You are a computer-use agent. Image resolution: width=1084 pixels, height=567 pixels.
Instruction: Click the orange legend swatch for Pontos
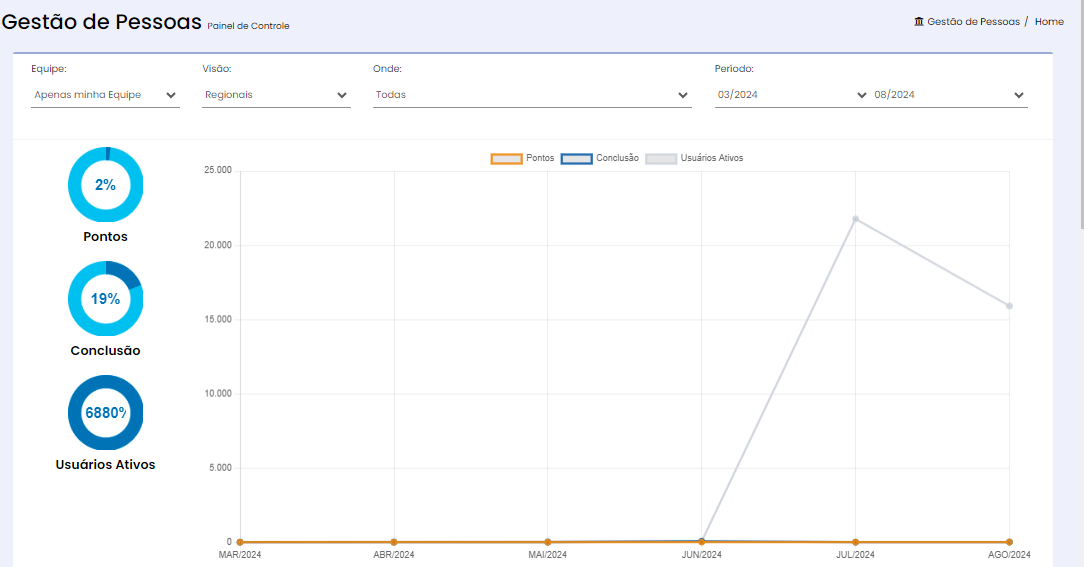point(506,159)
